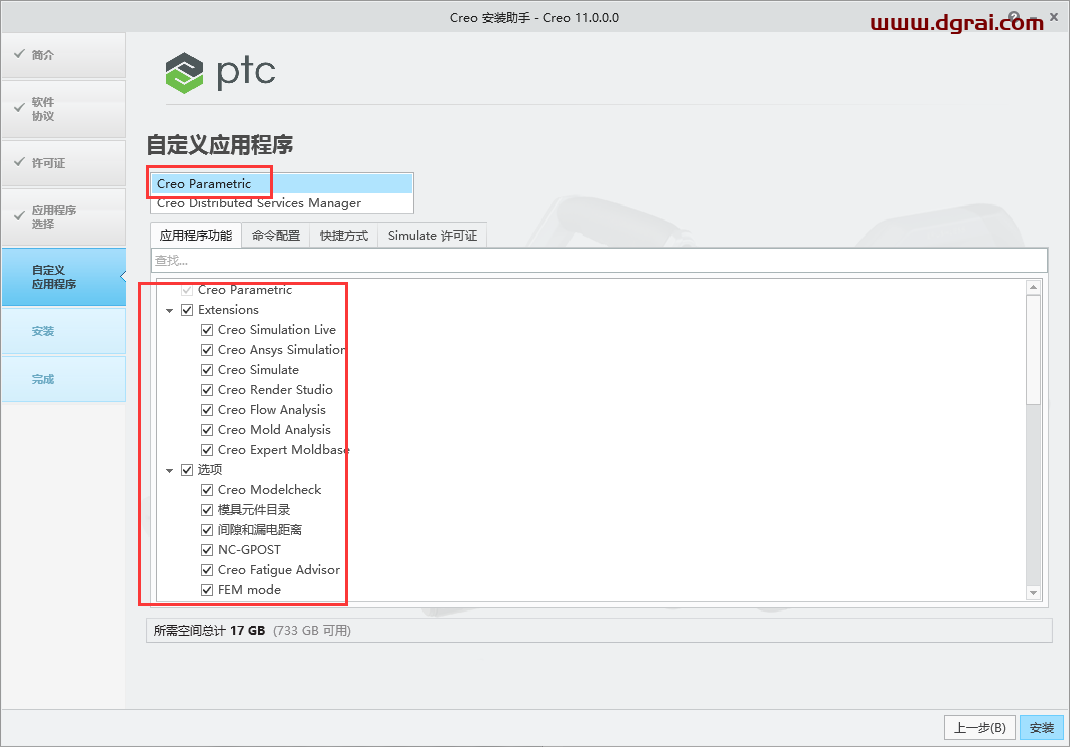Toggle 间隙和漏电距离 checkbox
Screen dimensions: 1070x747
pyautogui.click(x=207, y=529)
